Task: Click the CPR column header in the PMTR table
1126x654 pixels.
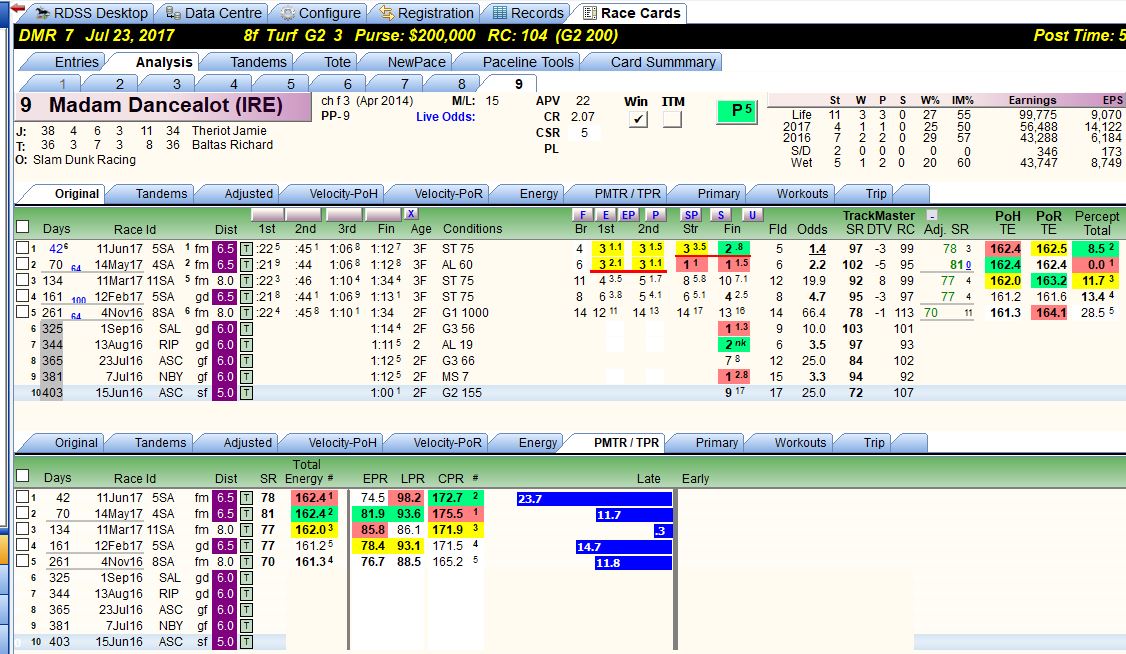Action: click(450, 478)
